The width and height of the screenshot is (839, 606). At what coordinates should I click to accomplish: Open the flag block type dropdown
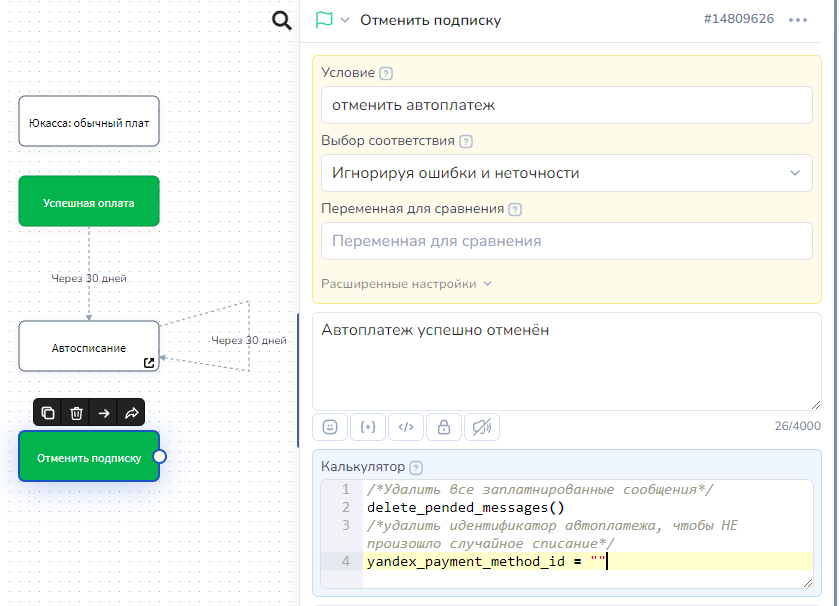point(332,20)
